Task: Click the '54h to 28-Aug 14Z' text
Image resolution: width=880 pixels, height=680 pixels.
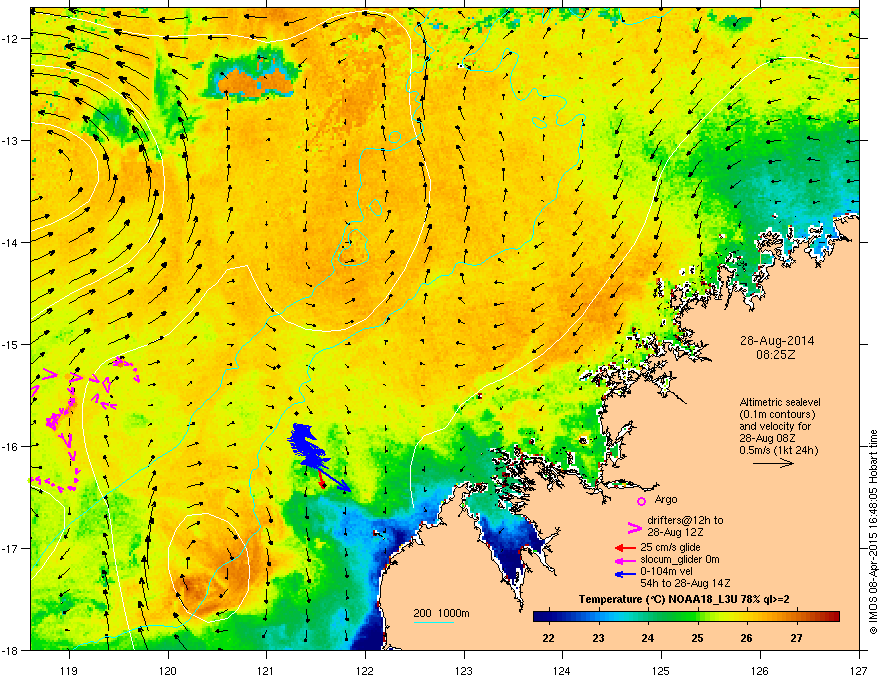Action: (685, 583)
